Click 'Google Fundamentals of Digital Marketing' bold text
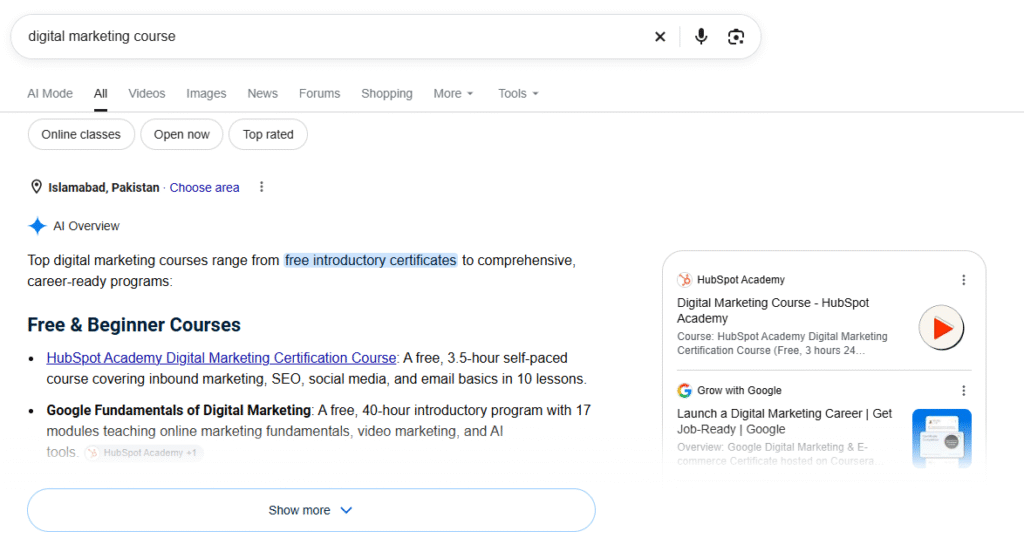This screenshot has width=1024, height=545. [178, 411]
